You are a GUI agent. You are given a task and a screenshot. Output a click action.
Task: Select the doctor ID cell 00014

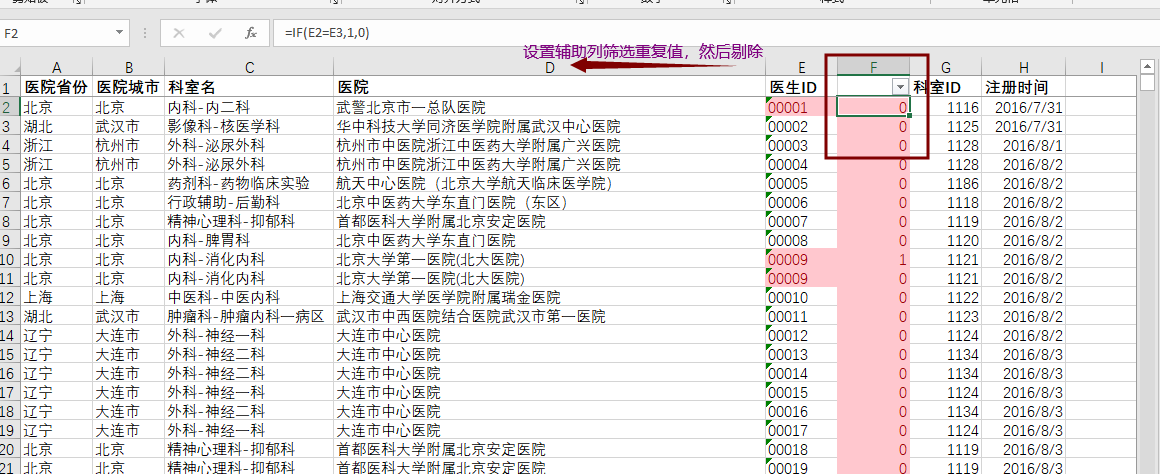802,373
